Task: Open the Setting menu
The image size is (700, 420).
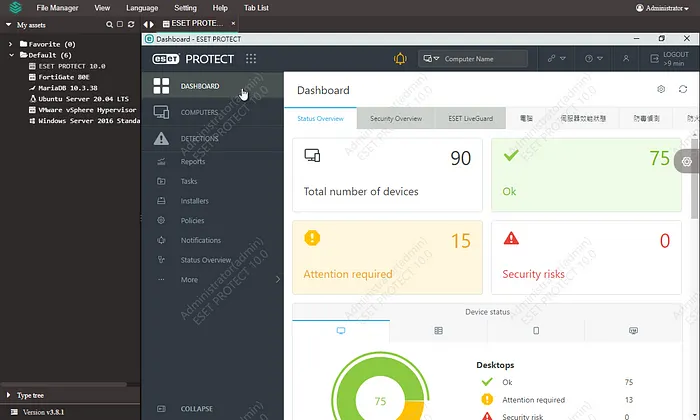Action: point(185,8)
